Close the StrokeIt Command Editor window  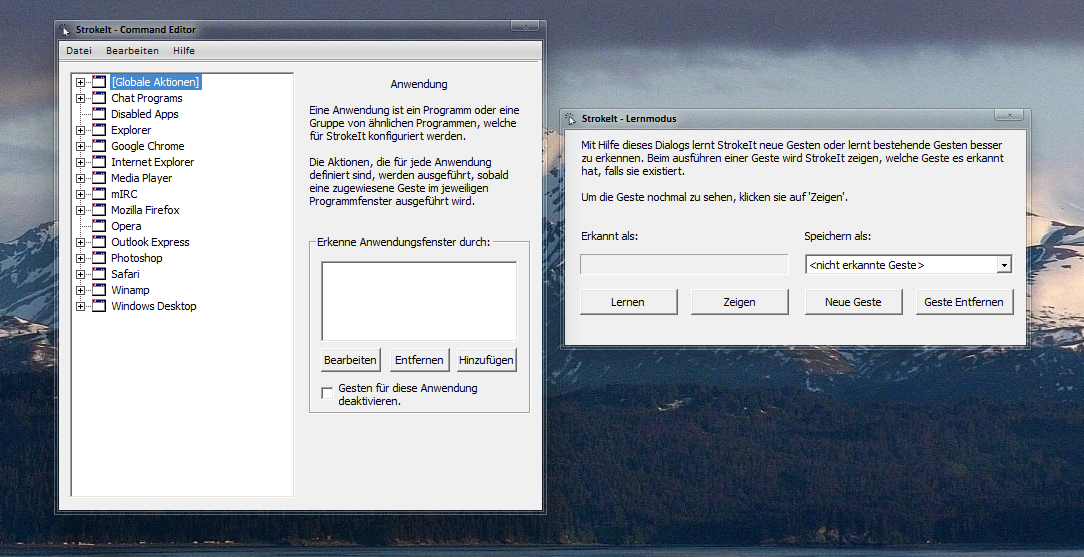[x=525, y=26]
